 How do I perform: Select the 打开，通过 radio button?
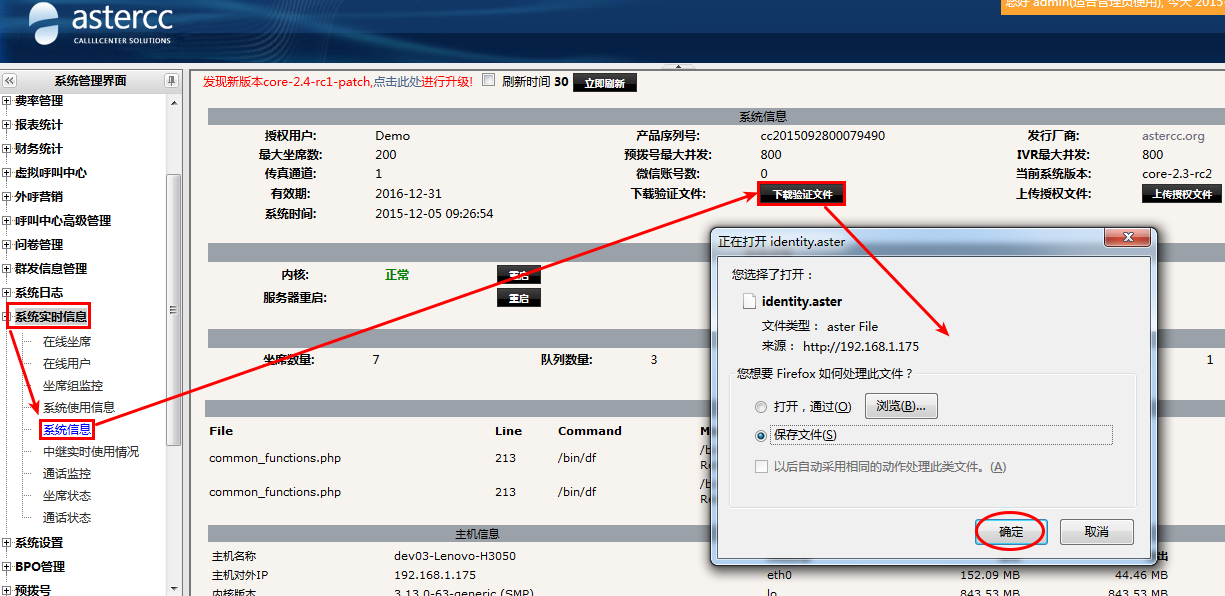pyautogui.click(x=762, y=407)
